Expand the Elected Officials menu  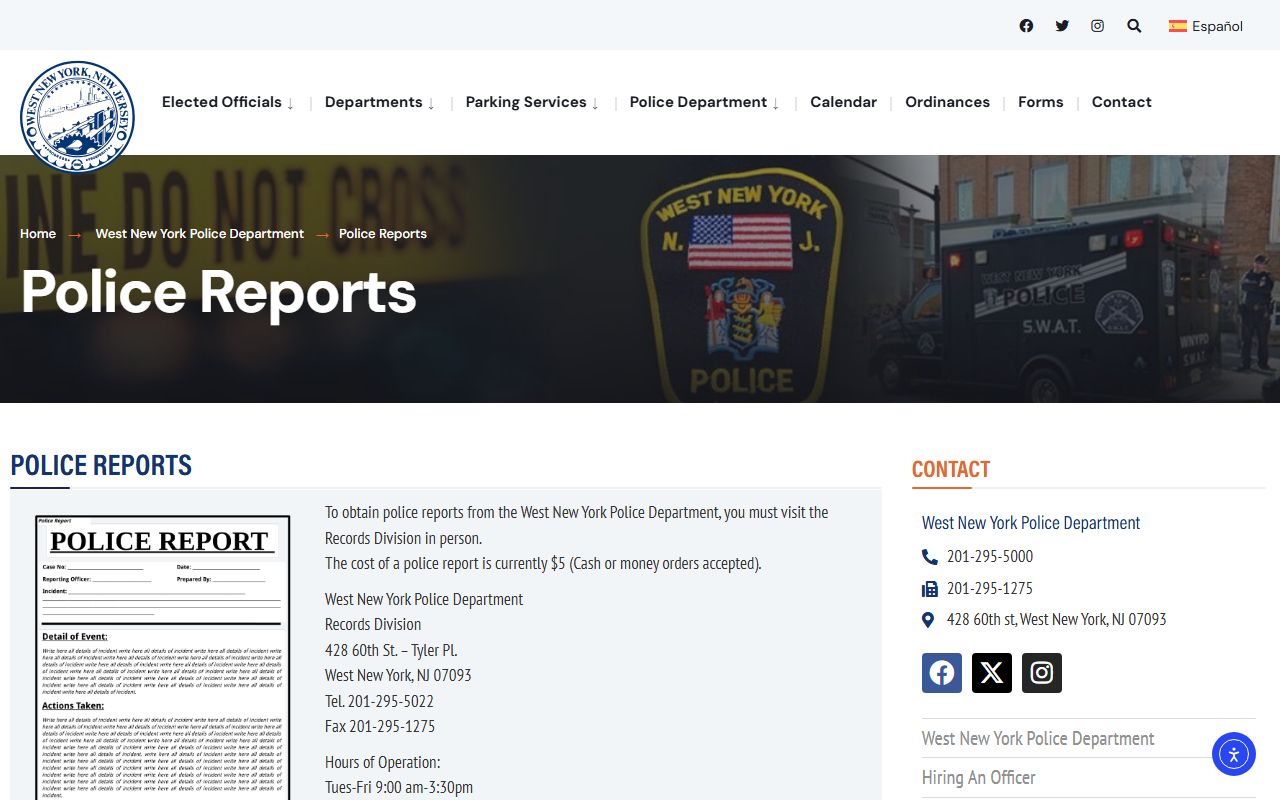click(228, 102)
